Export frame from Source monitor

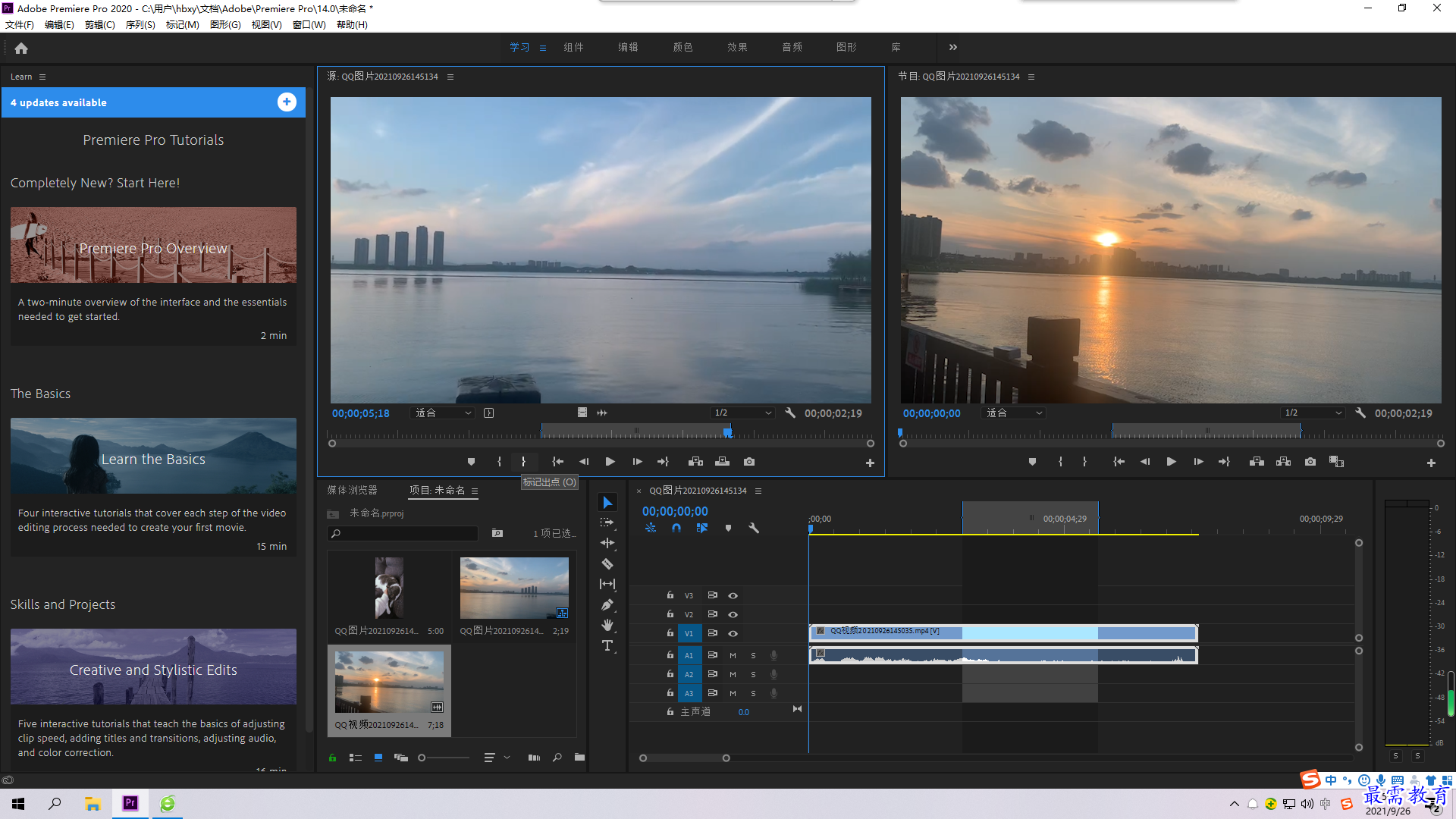(749, 462)
